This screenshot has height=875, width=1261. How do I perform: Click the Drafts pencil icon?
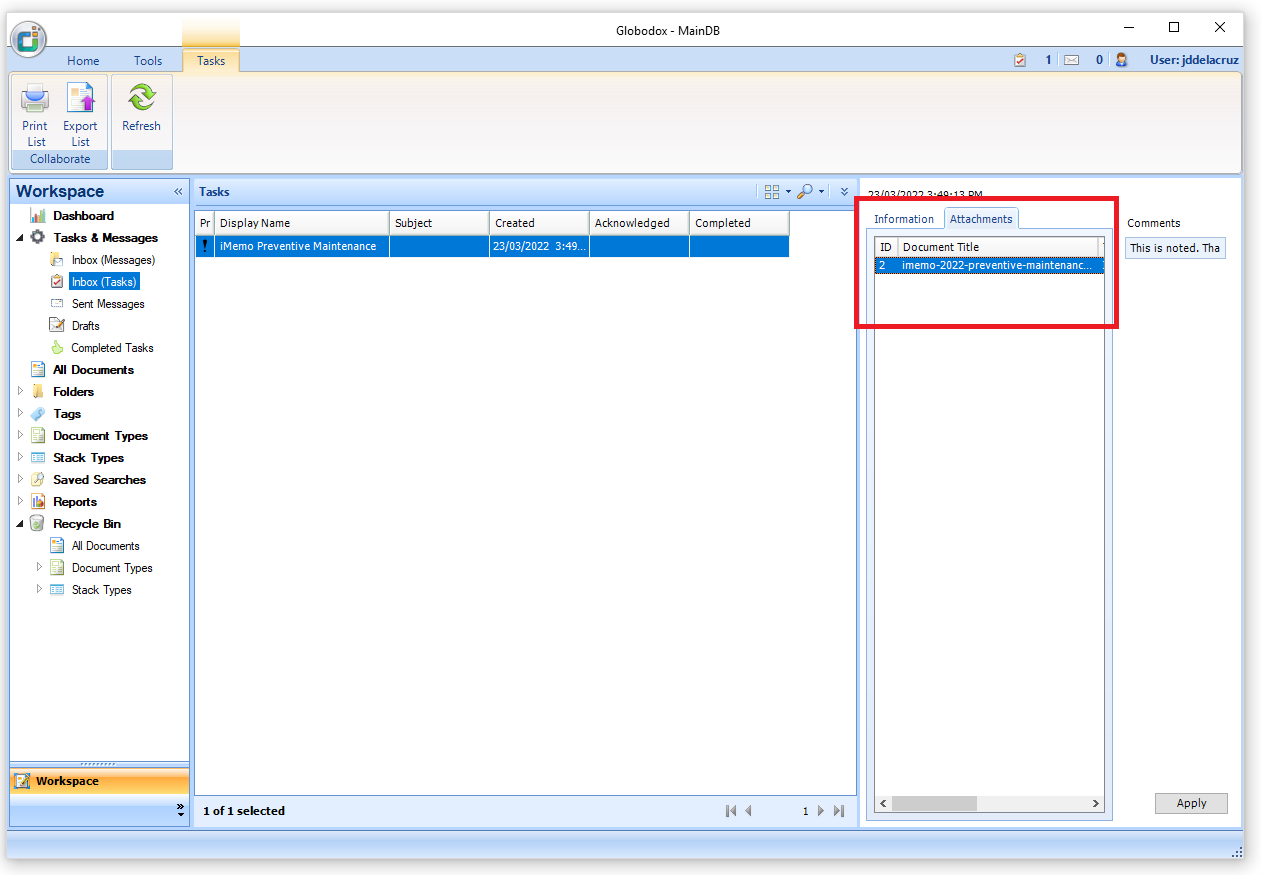[57, 326]
